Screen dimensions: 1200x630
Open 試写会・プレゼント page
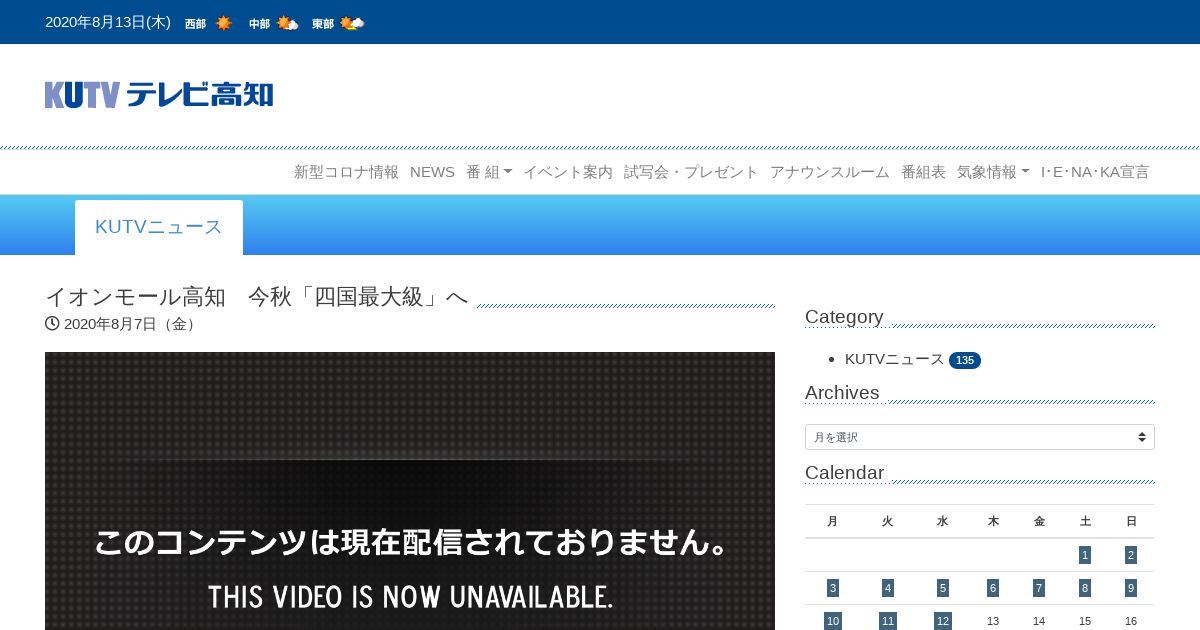click(691, 172)
